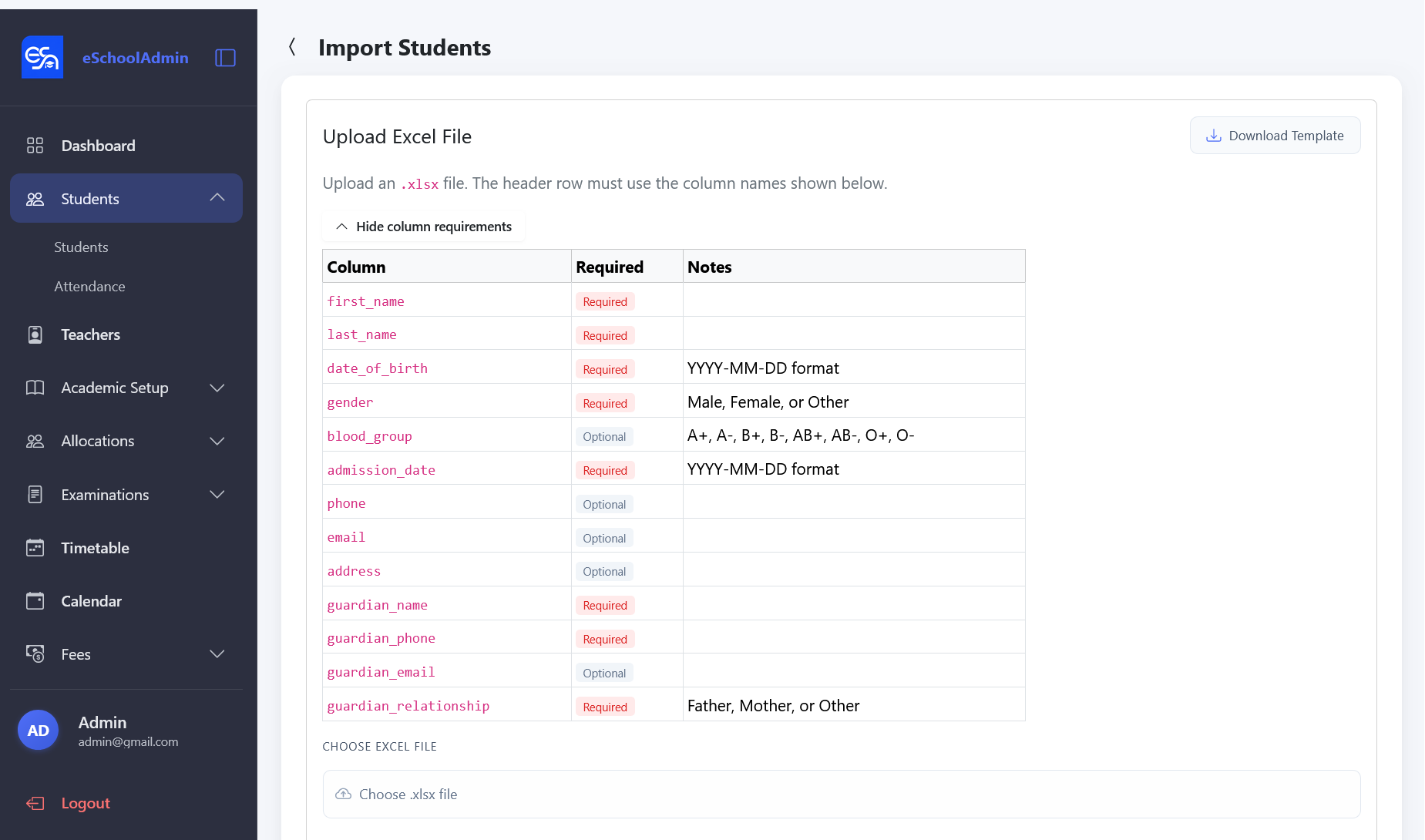This screenshot has height=840, width=1425.
Task: Click the Students group icon in sidebar
Action: coord(35,199)
